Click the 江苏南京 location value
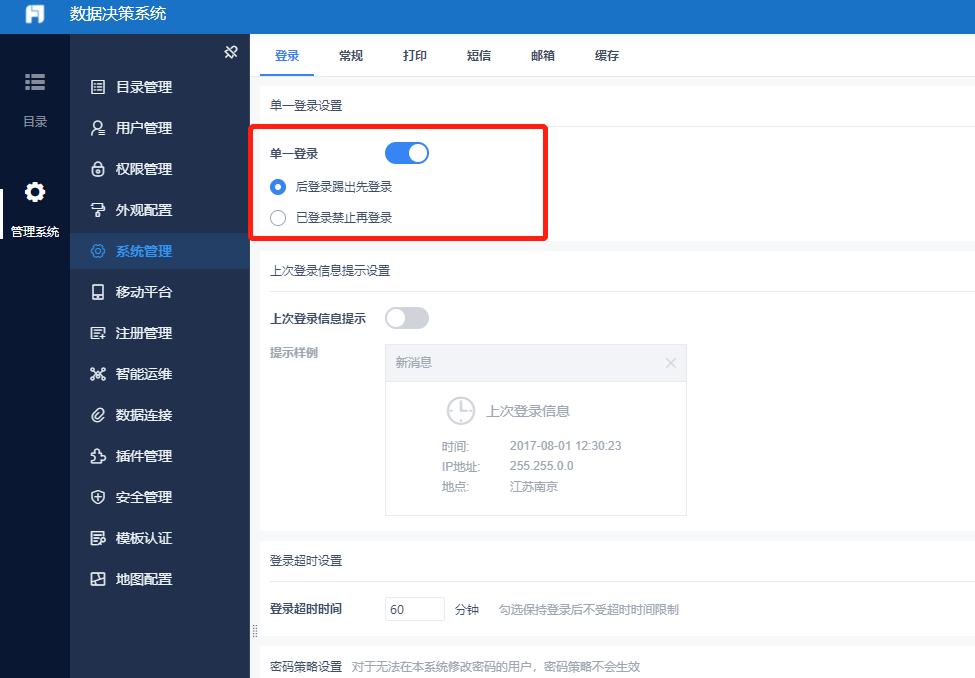The width and height of the screenshot is (975, 678). tap(534, 486)
